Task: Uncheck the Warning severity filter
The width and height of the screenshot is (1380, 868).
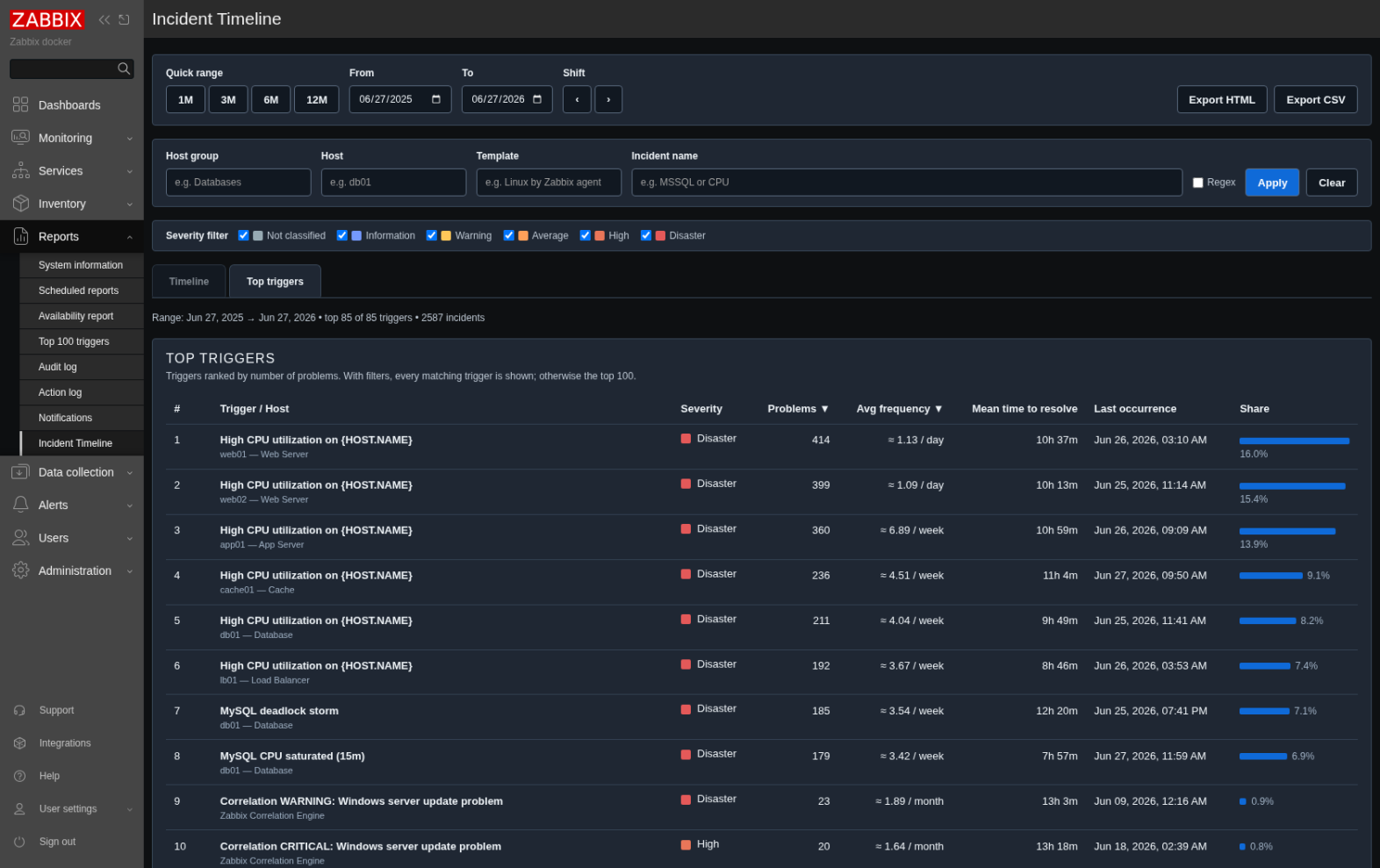Action: click(431, 235)
